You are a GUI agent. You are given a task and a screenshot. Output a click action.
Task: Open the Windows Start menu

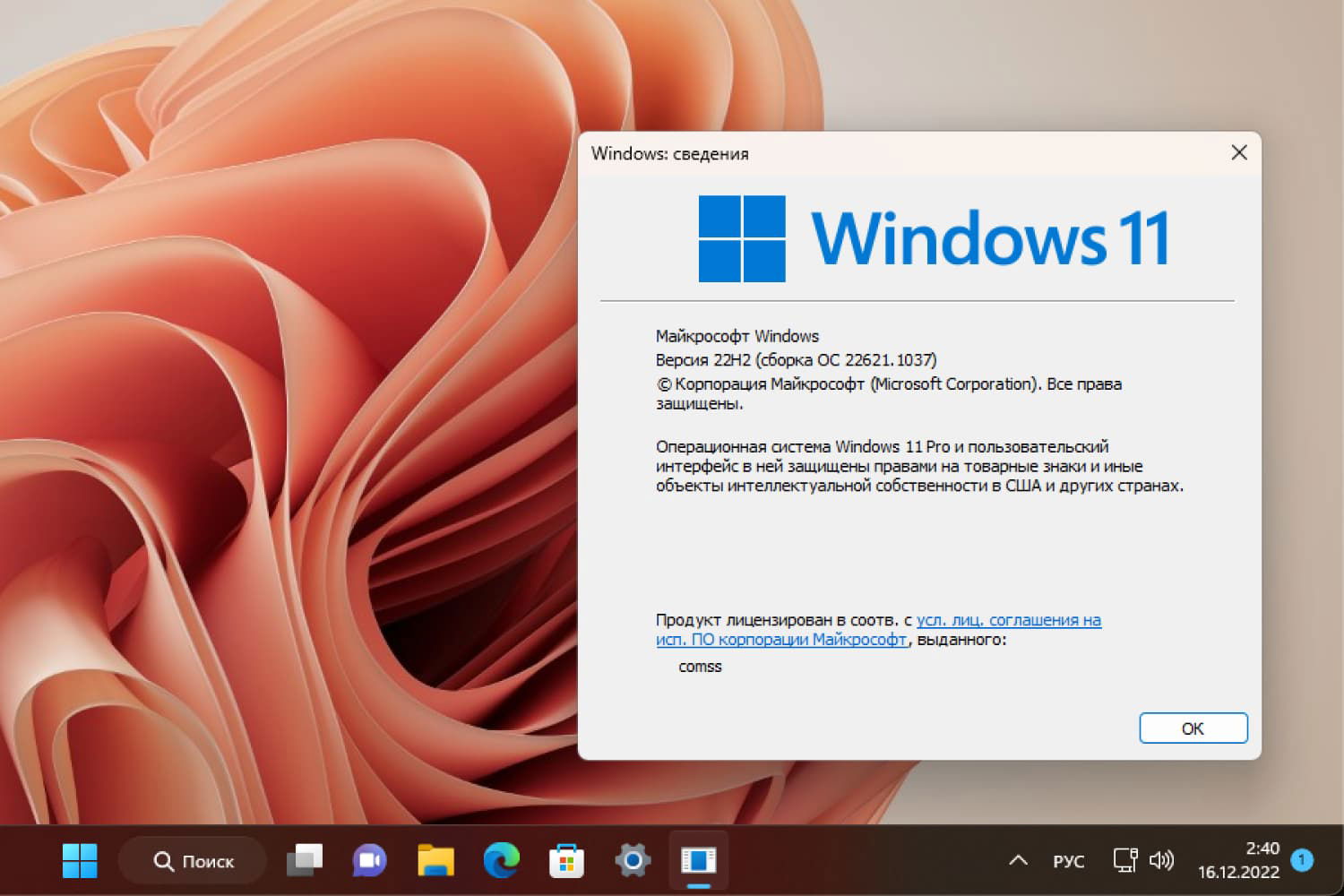[x=80, y=861]
